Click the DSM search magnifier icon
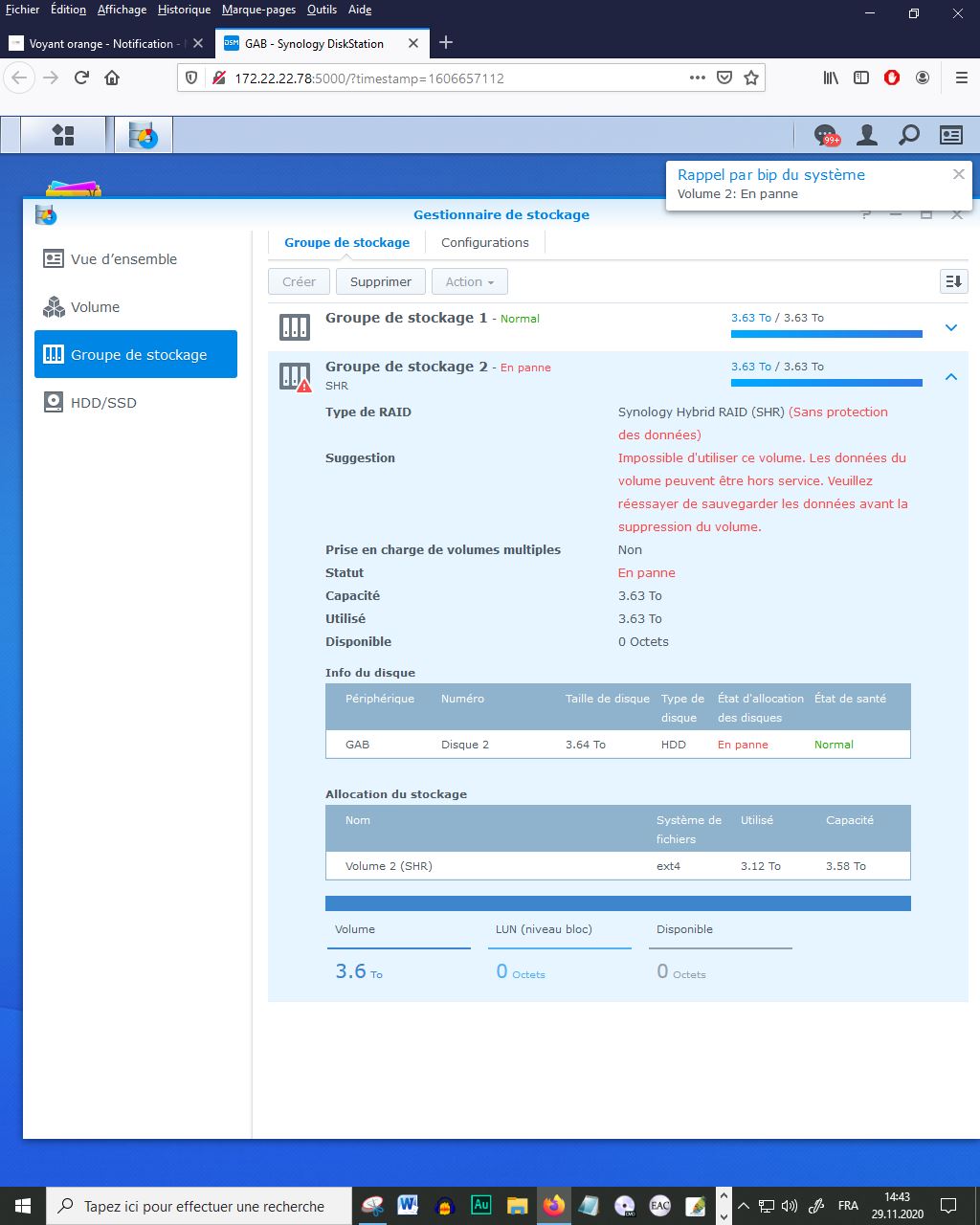980x1225 pixels. click(x=909, y=135)
